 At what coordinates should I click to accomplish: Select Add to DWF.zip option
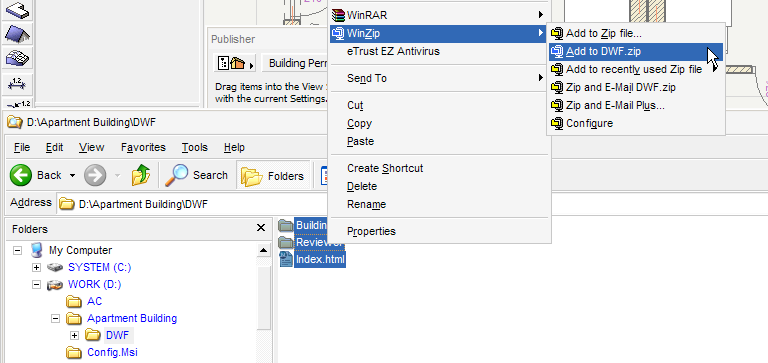pyautogui.click(x=635, y=51)
